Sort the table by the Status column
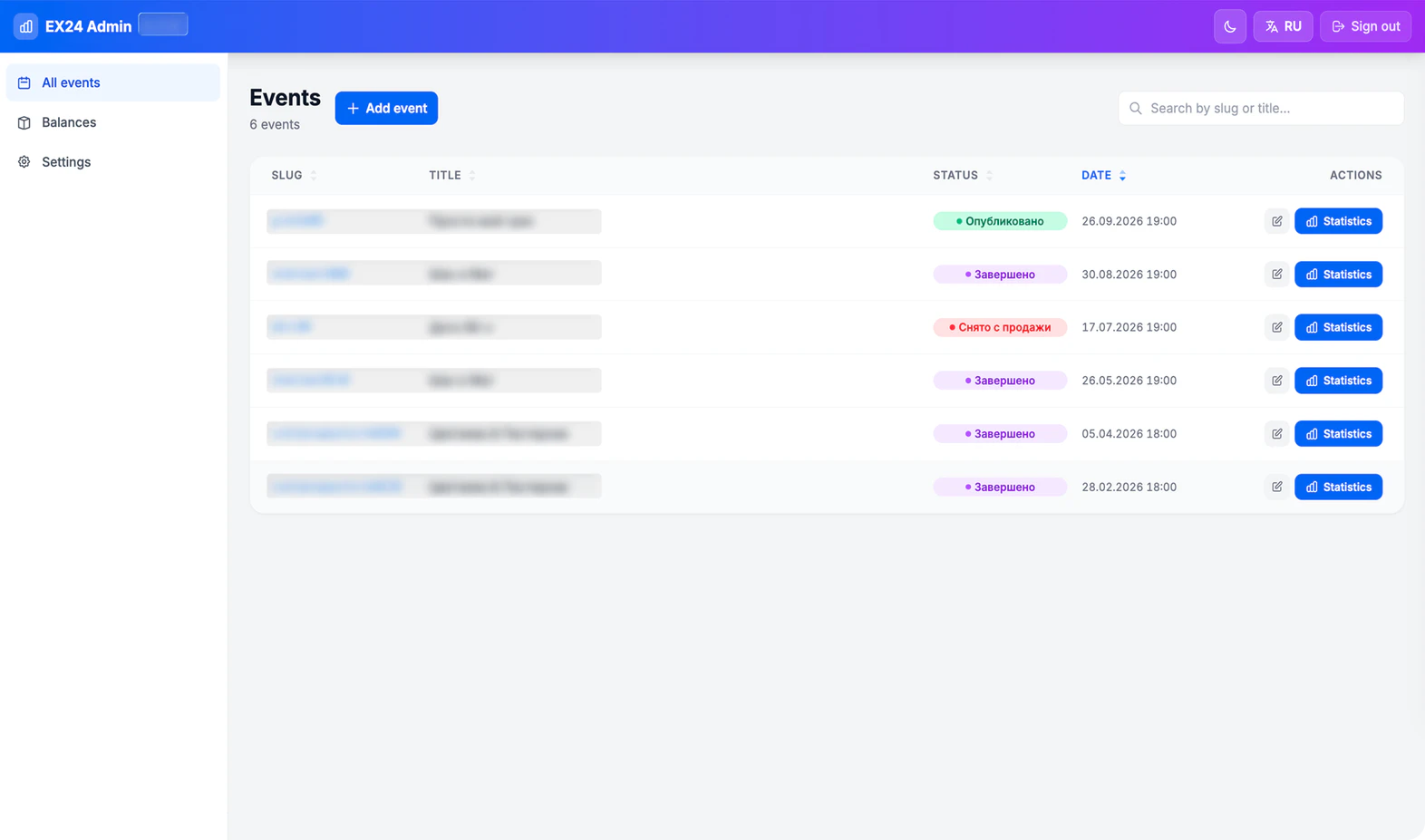Image resolution: width=1425 pixels, height=840 pixels. point(963,176)
